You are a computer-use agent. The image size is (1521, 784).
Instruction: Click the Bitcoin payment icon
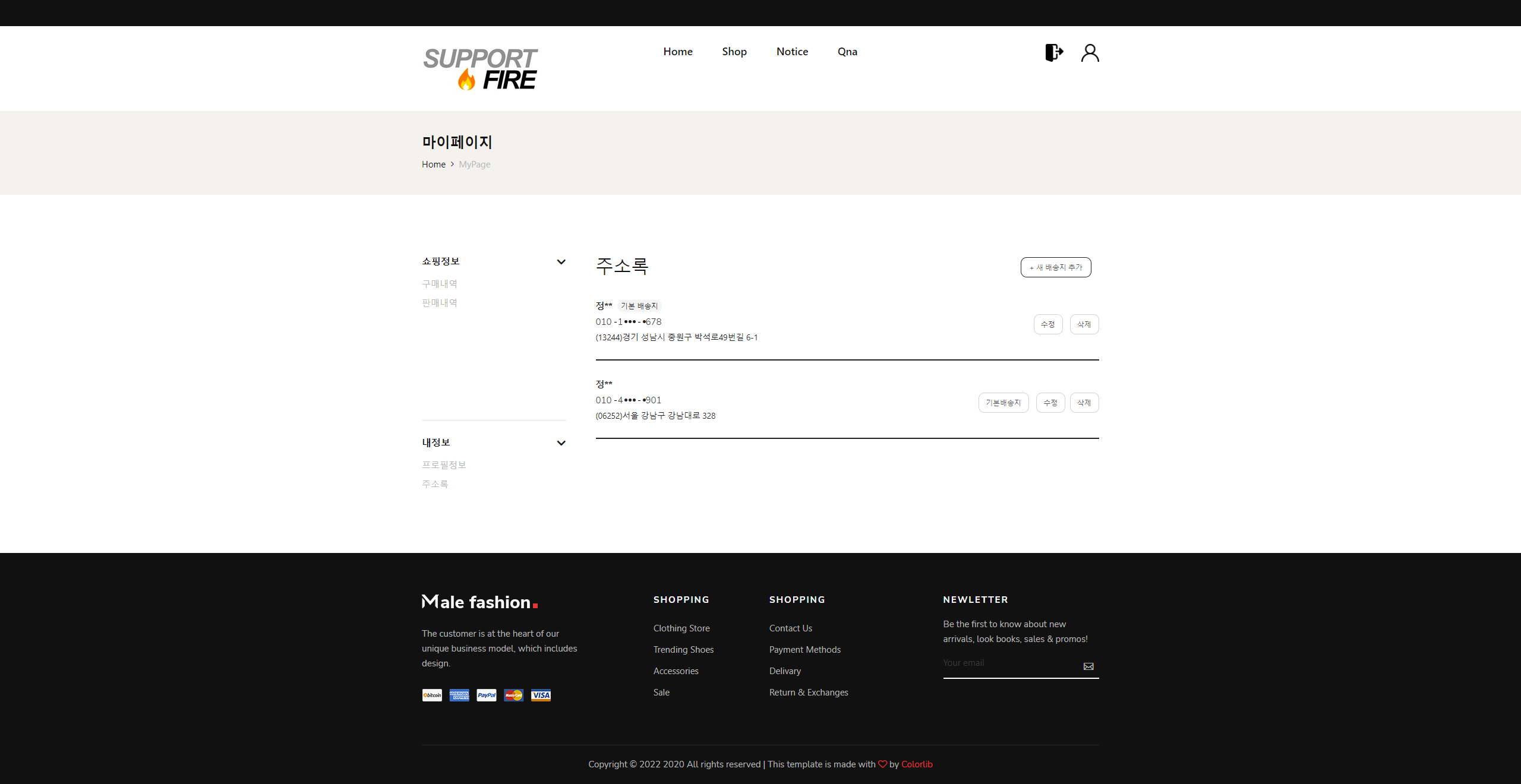coord(431,695)
